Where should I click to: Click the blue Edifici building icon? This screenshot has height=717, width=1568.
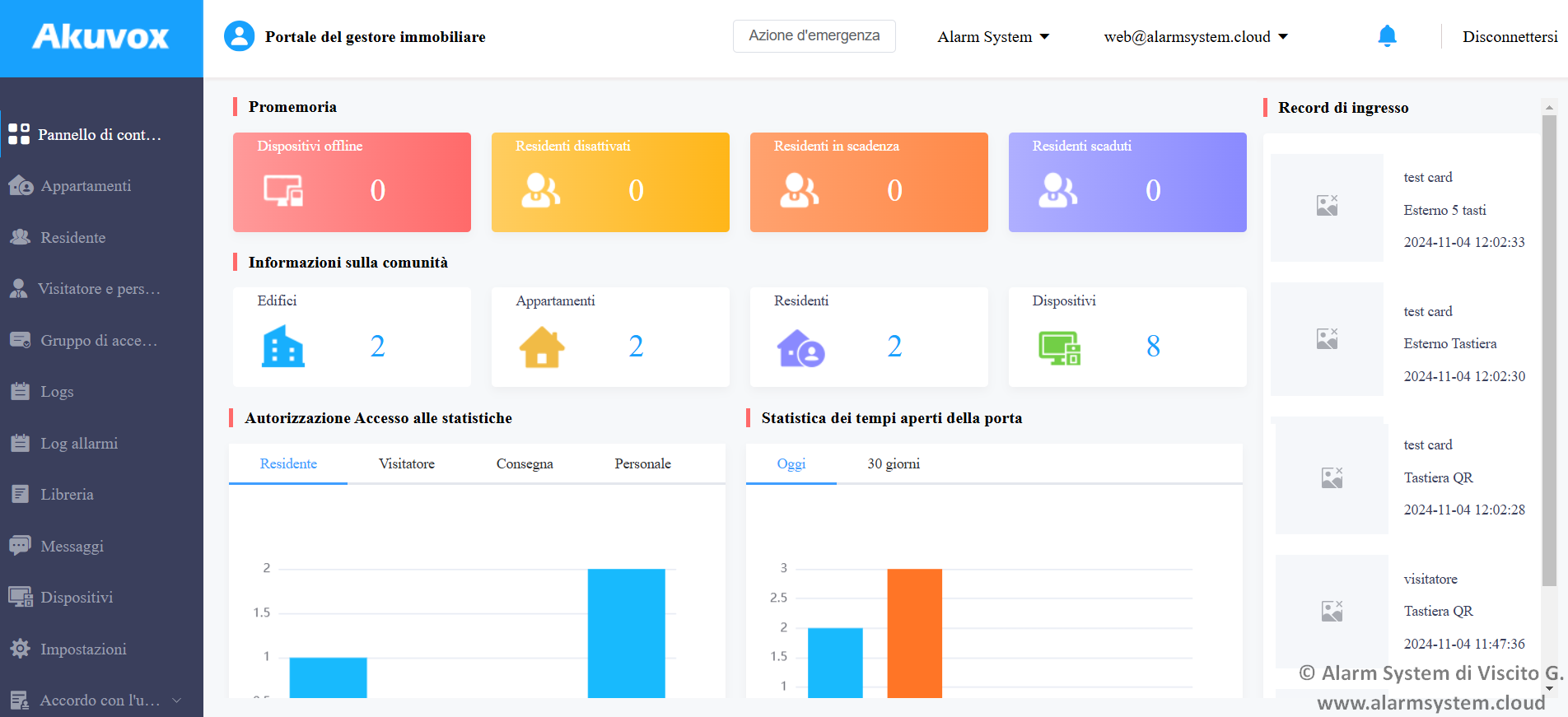[x=282, y=346]
